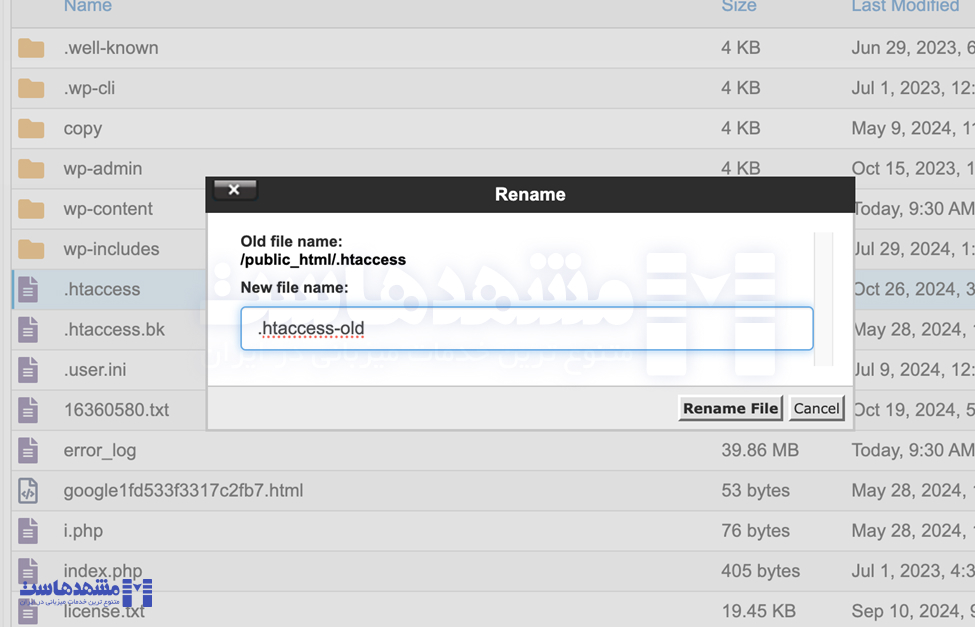The height and width of the screenshot is (627, 975).
Task: Close the Rename dialog with X
Action: (234, 190)
